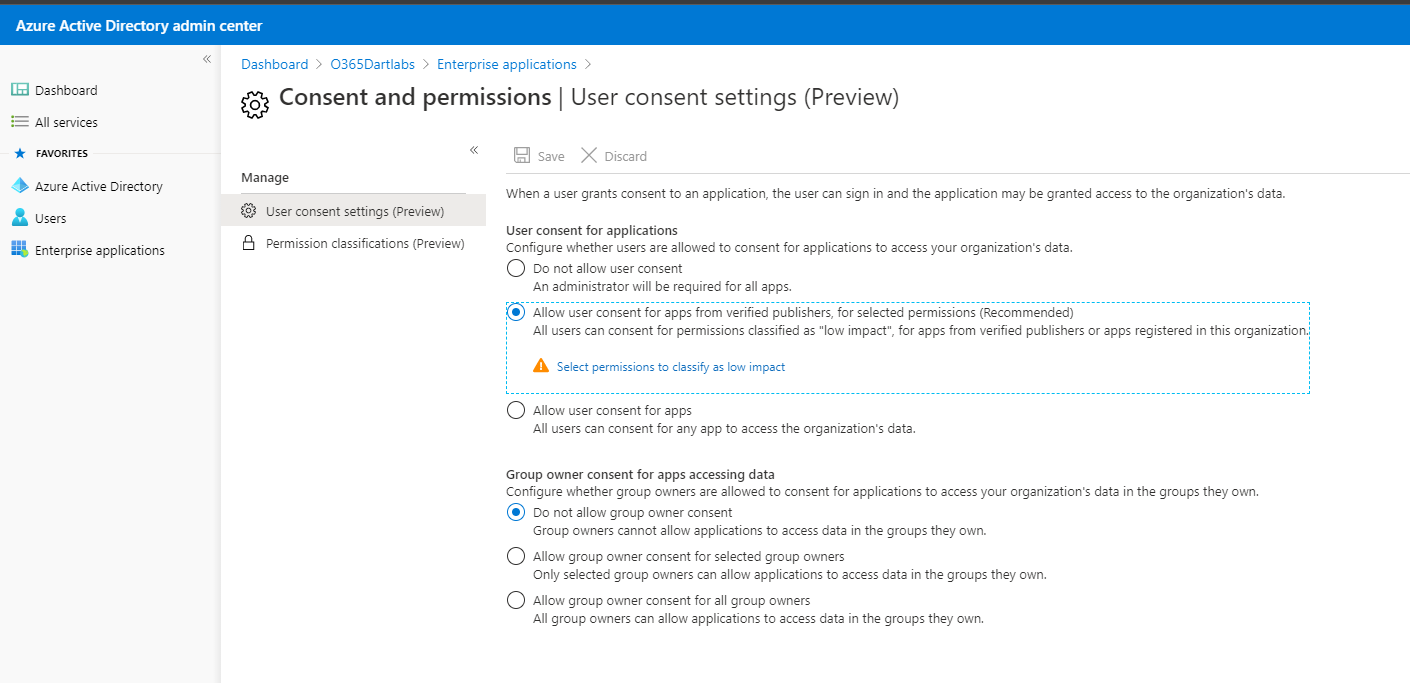1410x683 pixels.
Task: Collapse the left navigation sidebar chevron
Action: pyautogui.click(x=207, y=59)
